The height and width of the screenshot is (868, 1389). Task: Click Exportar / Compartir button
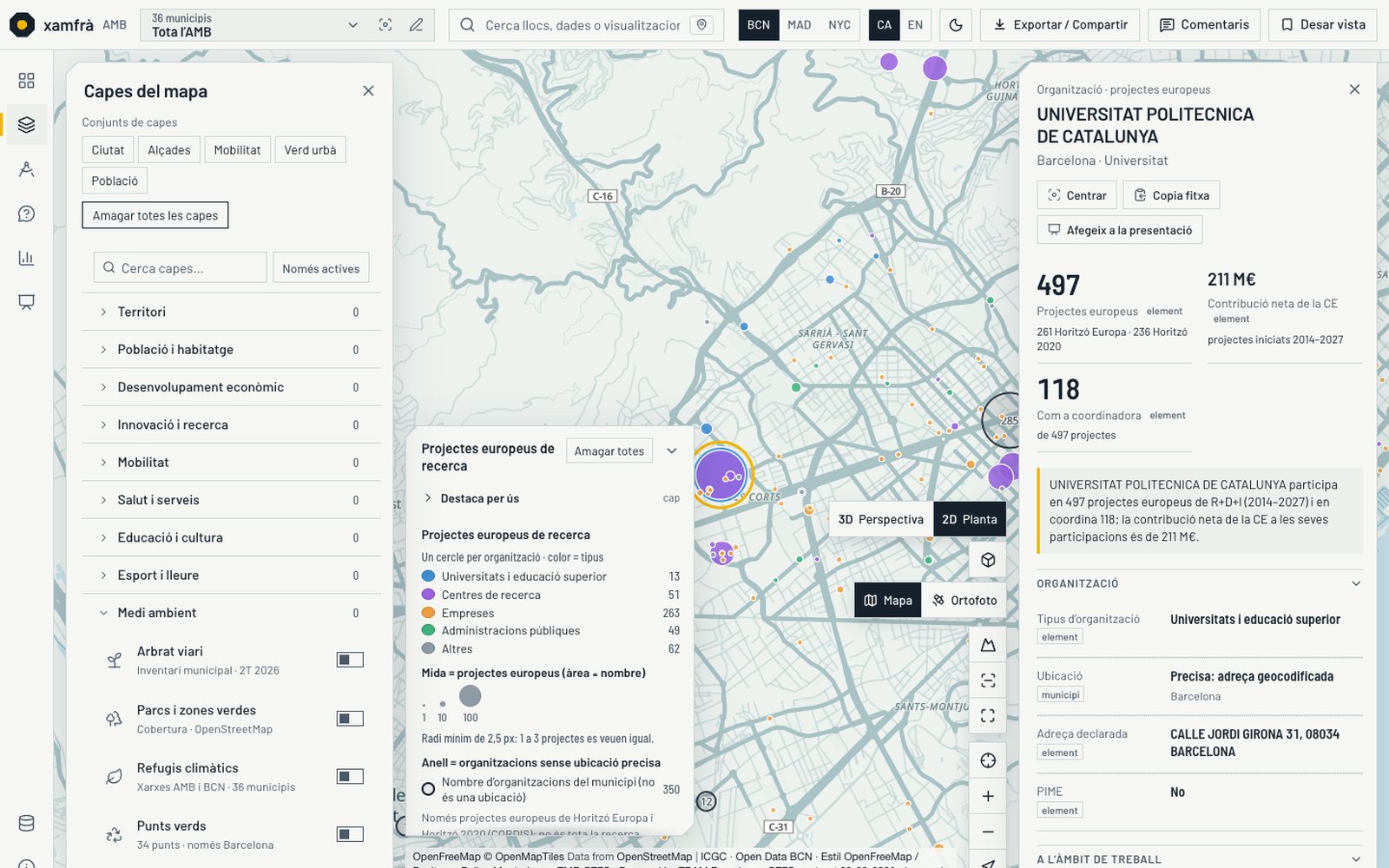pyautogui.click(x=1060, y=25)
